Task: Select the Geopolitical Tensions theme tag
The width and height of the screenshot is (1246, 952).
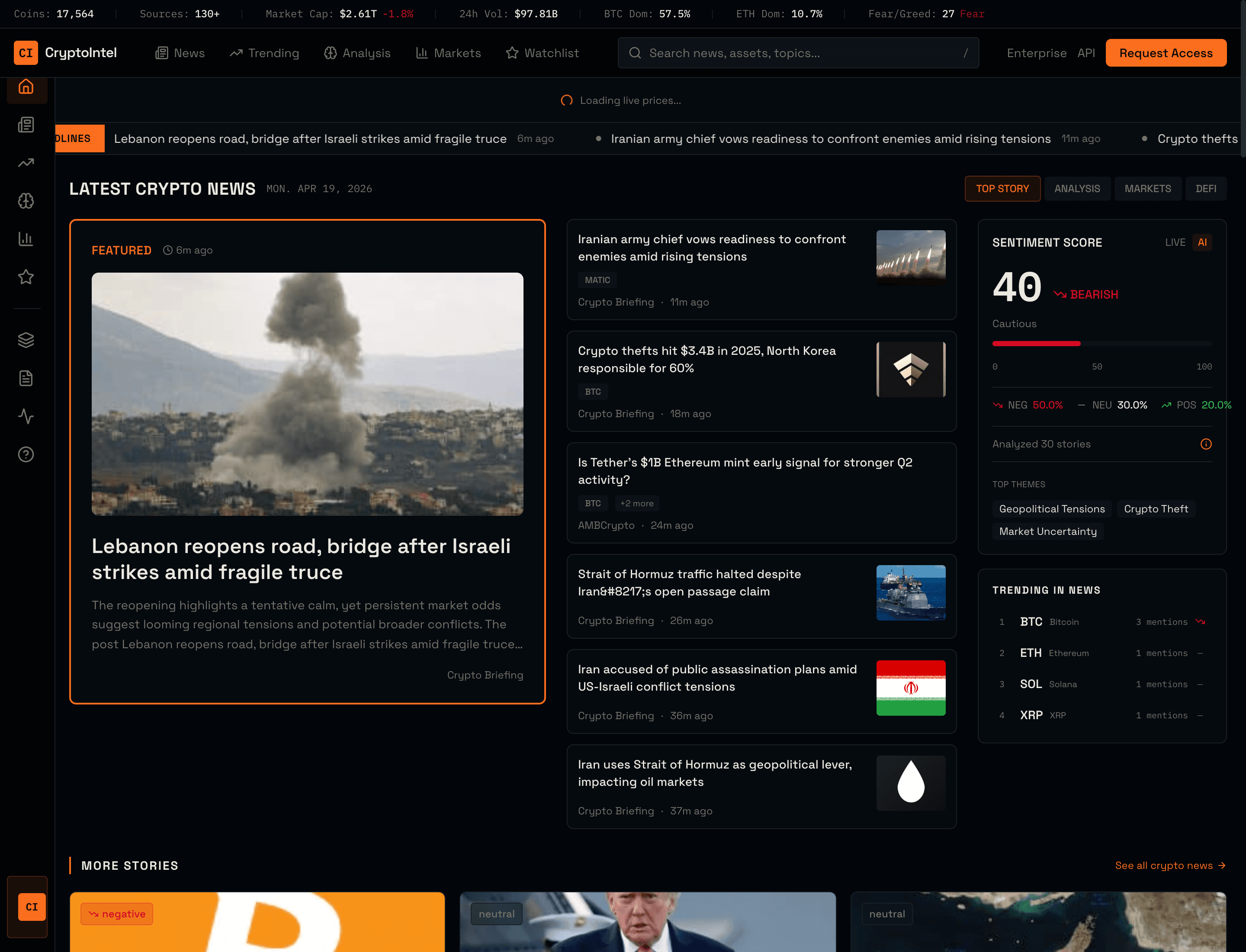Action: pyautogui.click(x=1052, y=508)
